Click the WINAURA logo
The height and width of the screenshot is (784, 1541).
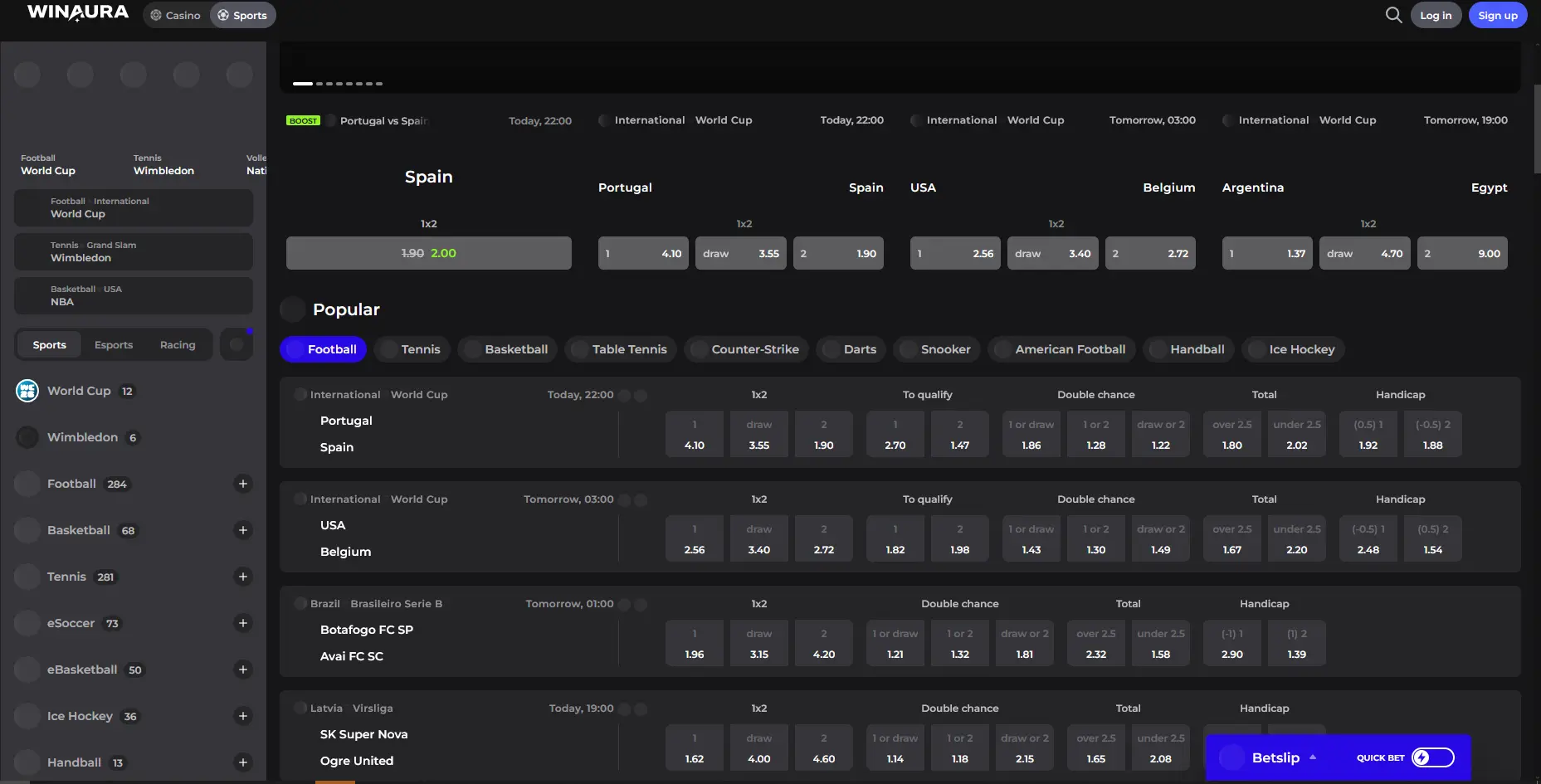[x=78, y=13]
